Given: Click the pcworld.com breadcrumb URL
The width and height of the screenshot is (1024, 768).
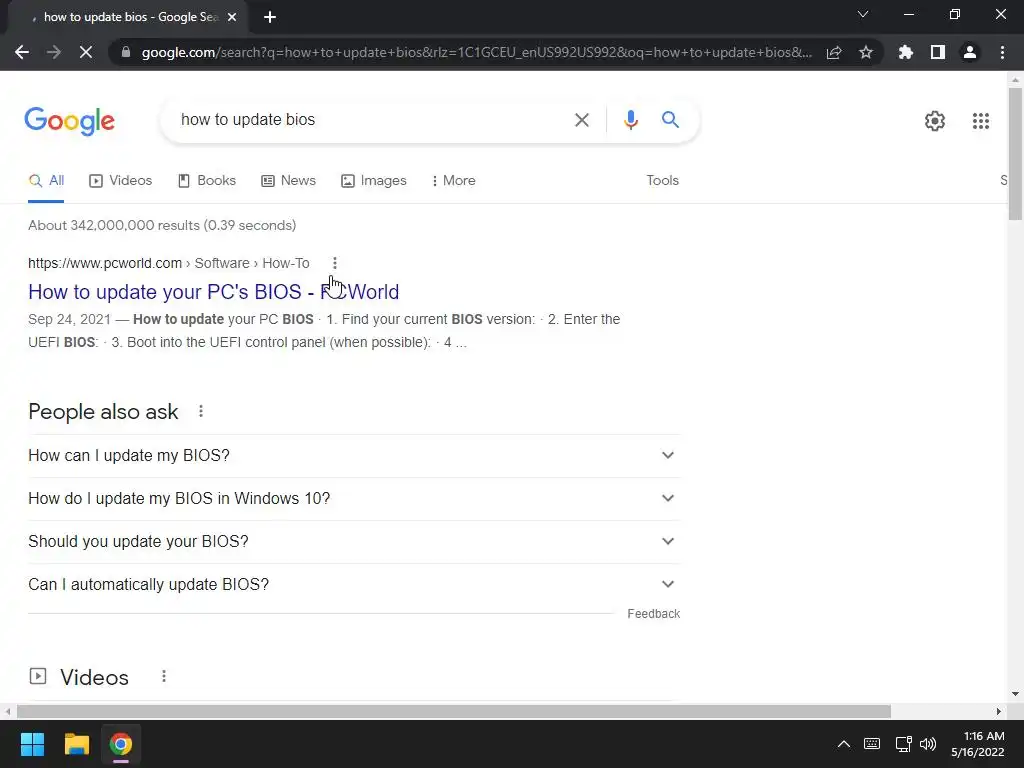Looking at the screenshot, I should (168, 263).
